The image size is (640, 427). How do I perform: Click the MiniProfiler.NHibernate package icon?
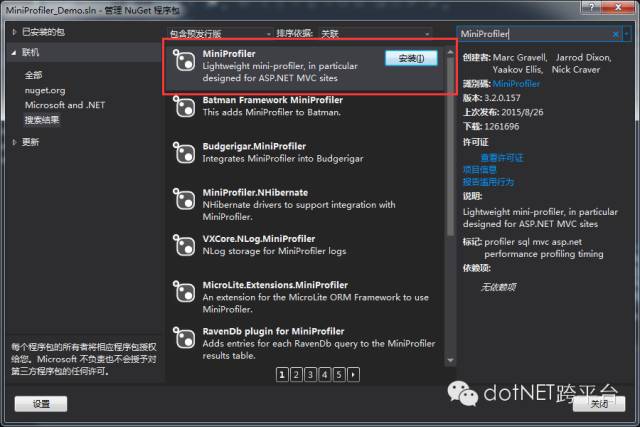[x=184, y=199]
